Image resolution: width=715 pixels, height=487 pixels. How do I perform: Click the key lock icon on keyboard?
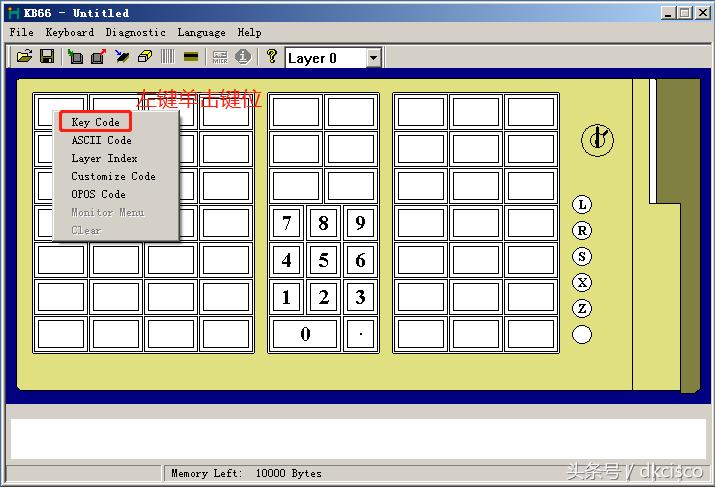[598, 141]
